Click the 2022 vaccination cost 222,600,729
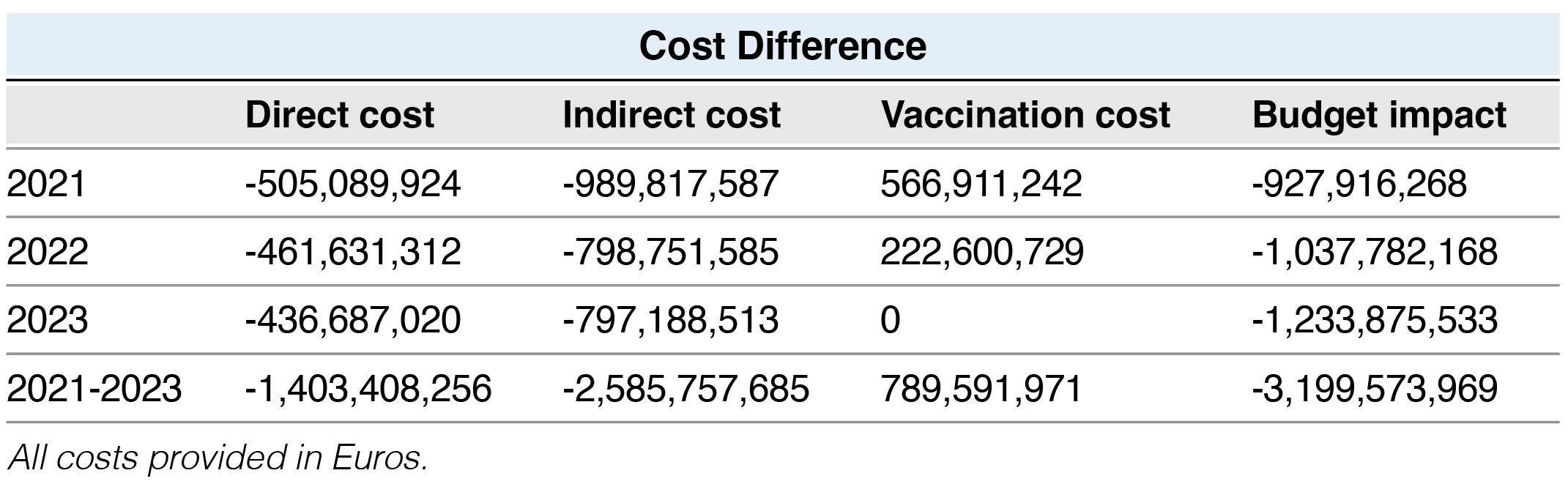This screenshot has width=1568, height=484. tap(981, 251)
